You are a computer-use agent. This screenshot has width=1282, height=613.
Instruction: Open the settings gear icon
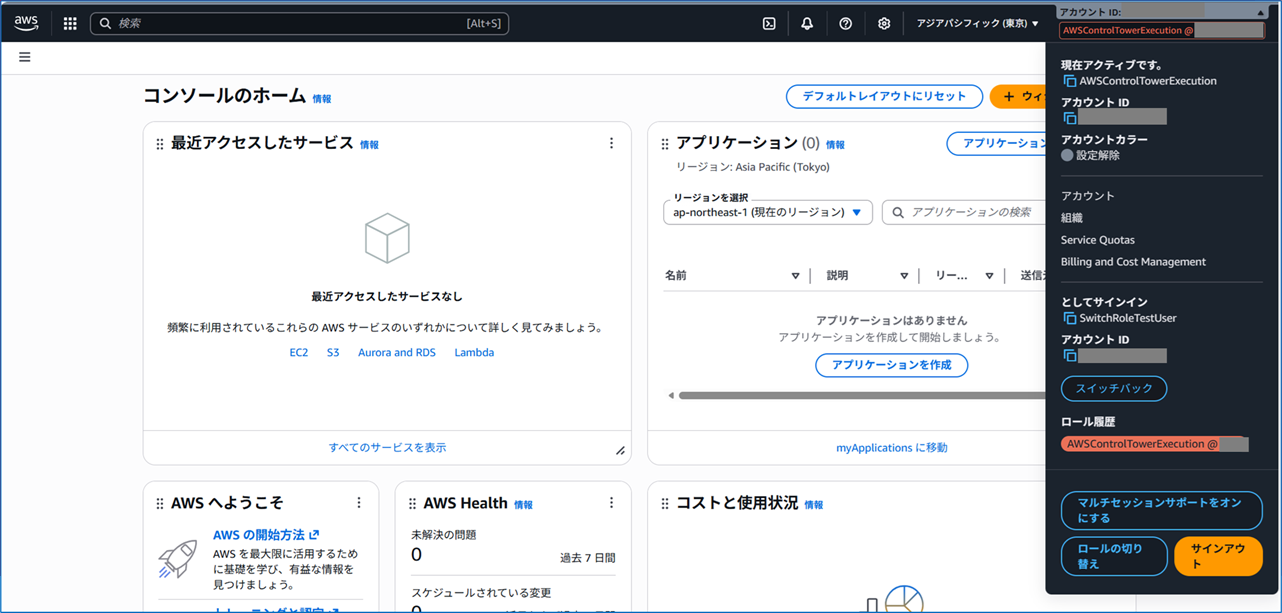click(883, 22)
